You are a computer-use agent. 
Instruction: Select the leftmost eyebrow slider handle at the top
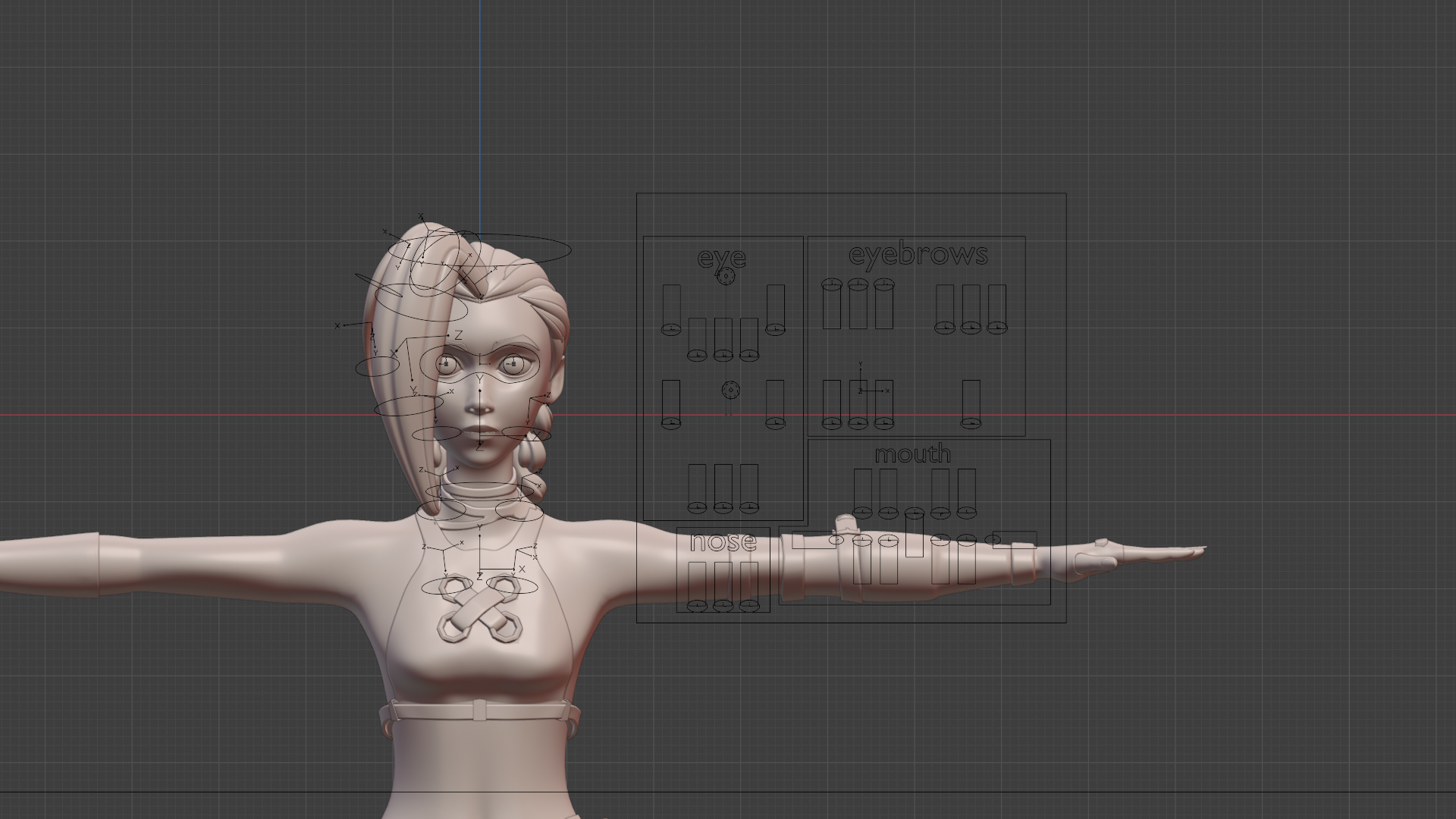point(832,284)
